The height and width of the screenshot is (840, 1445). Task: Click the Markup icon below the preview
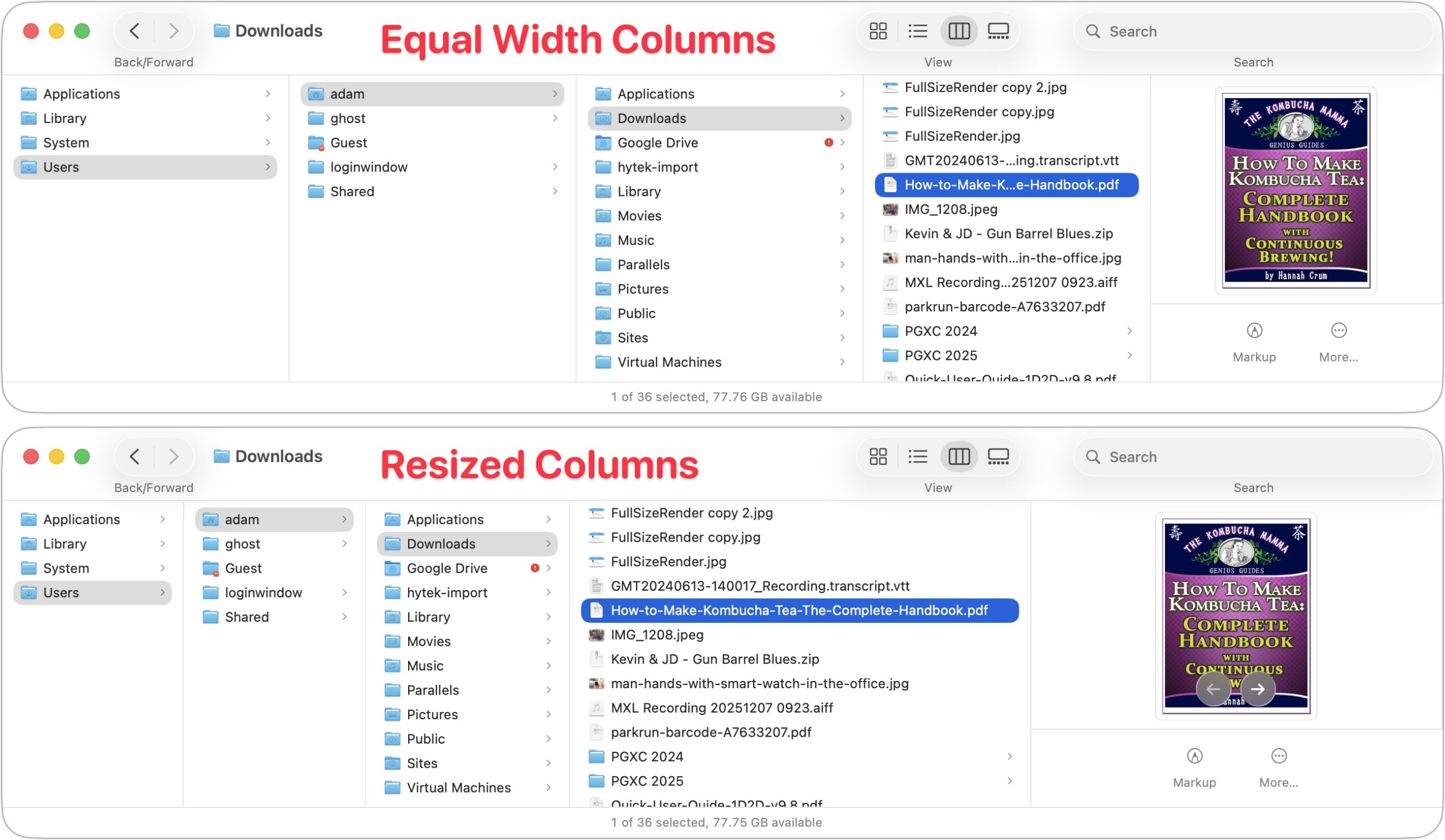(x=1254, y=331)
